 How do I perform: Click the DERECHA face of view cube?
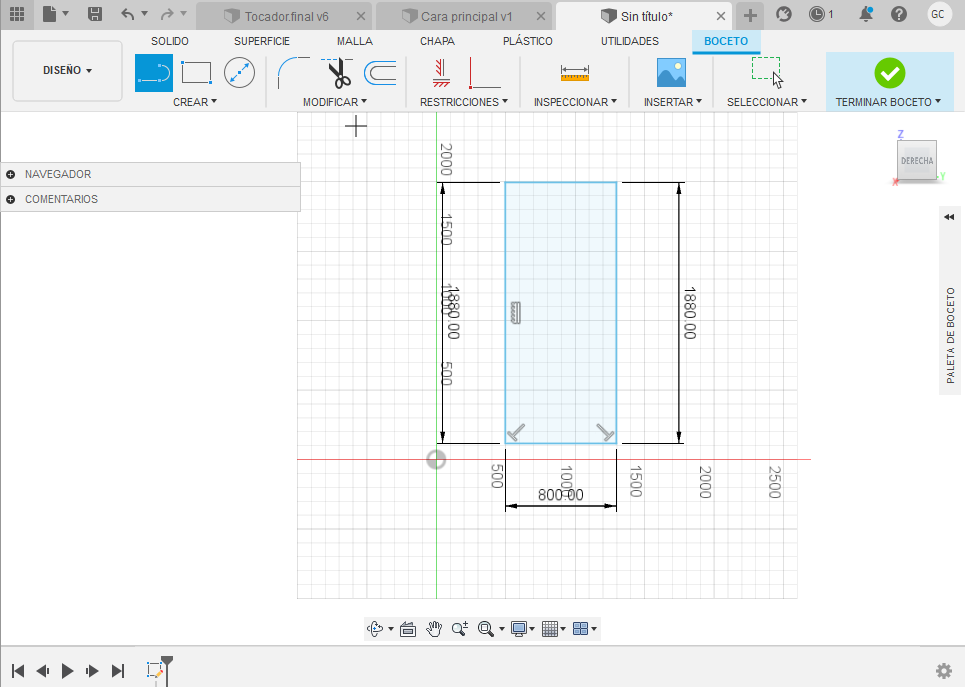click(x=916, y=160)
